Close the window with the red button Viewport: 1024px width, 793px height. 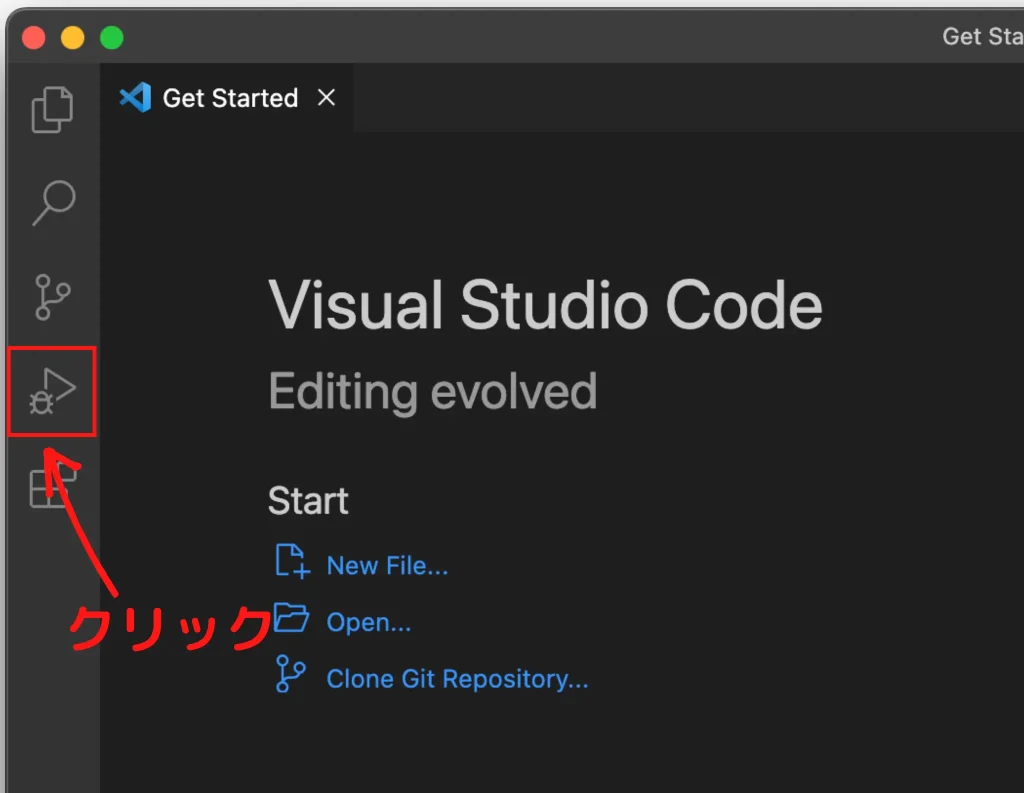tap(35, 38)
